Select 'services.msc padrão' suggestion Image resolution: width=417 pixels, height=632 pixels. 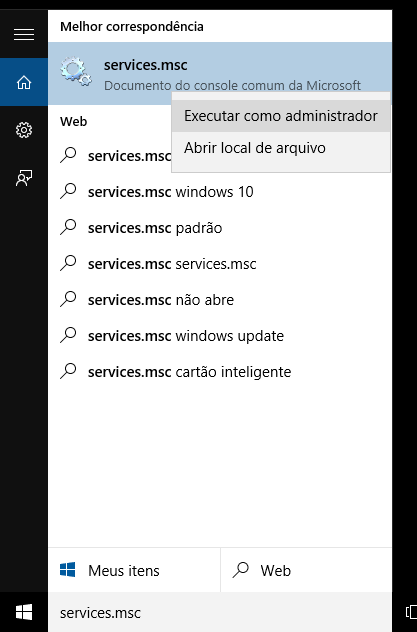[x=220, y=228]
